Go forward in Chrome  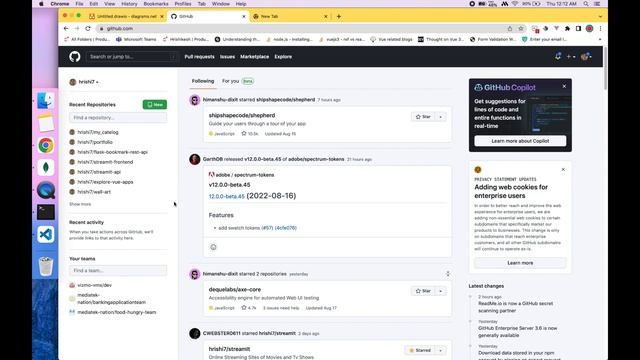tap(77, 29)
